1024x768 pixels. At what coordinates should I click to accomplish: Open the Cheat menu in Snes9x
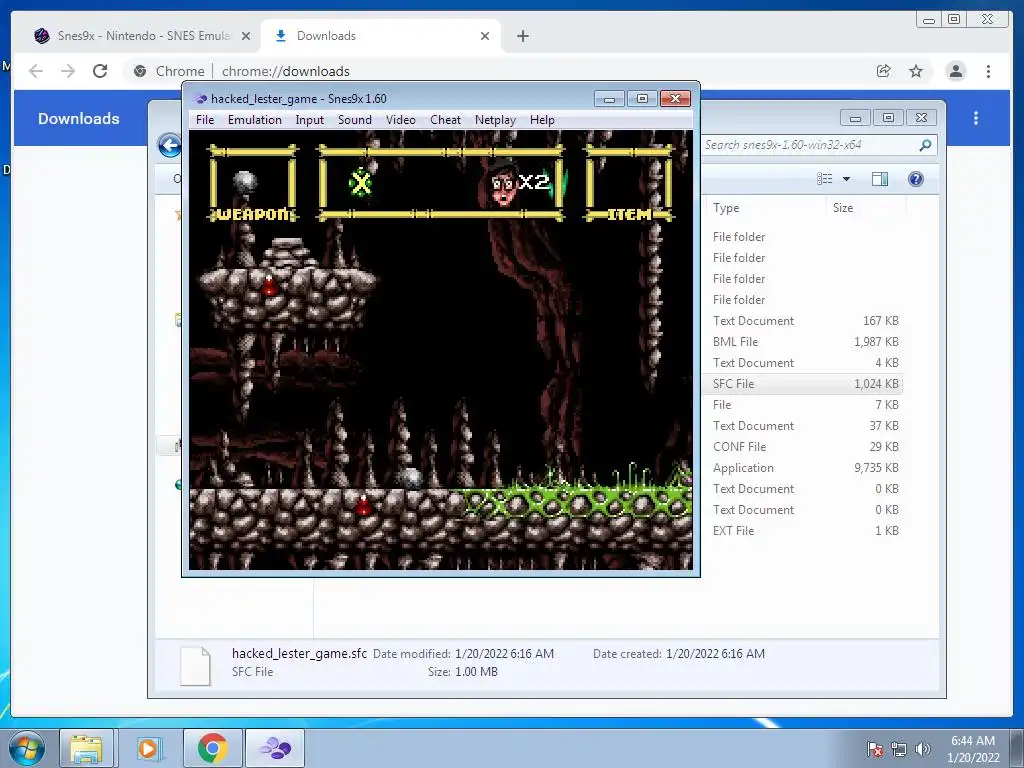(x=445, y=120)
